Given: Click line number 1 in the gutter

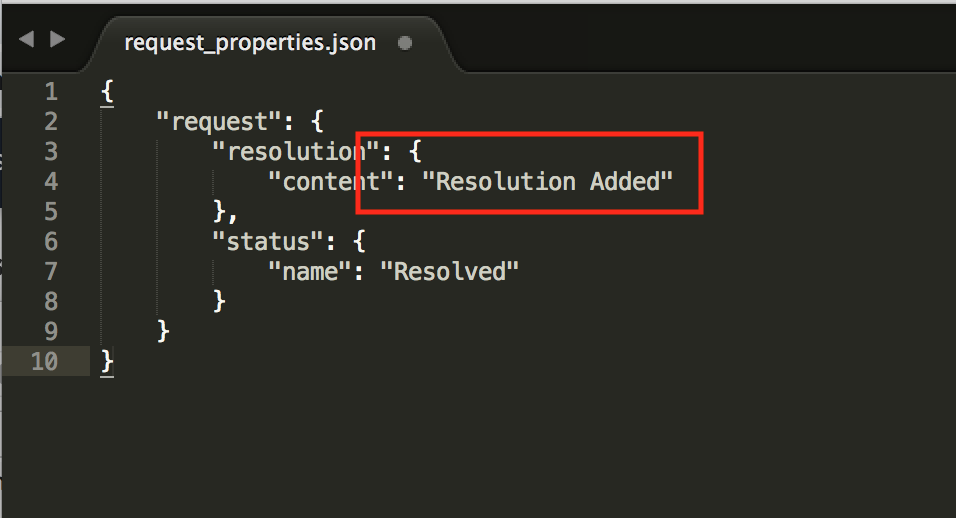Looking at the screenshot, I should pyautogui.click(x=50, y=92).
